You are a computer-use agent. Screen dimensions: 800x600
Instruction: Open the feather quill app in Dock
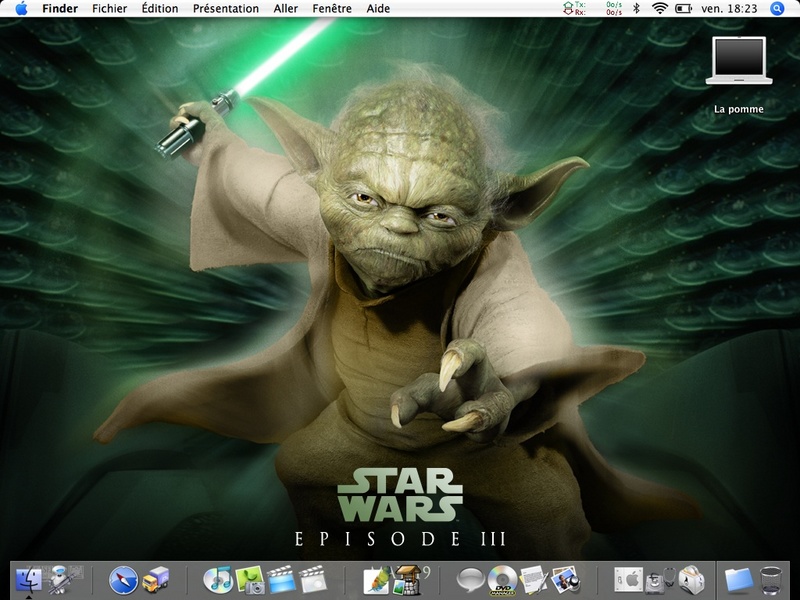coord(376,580)
